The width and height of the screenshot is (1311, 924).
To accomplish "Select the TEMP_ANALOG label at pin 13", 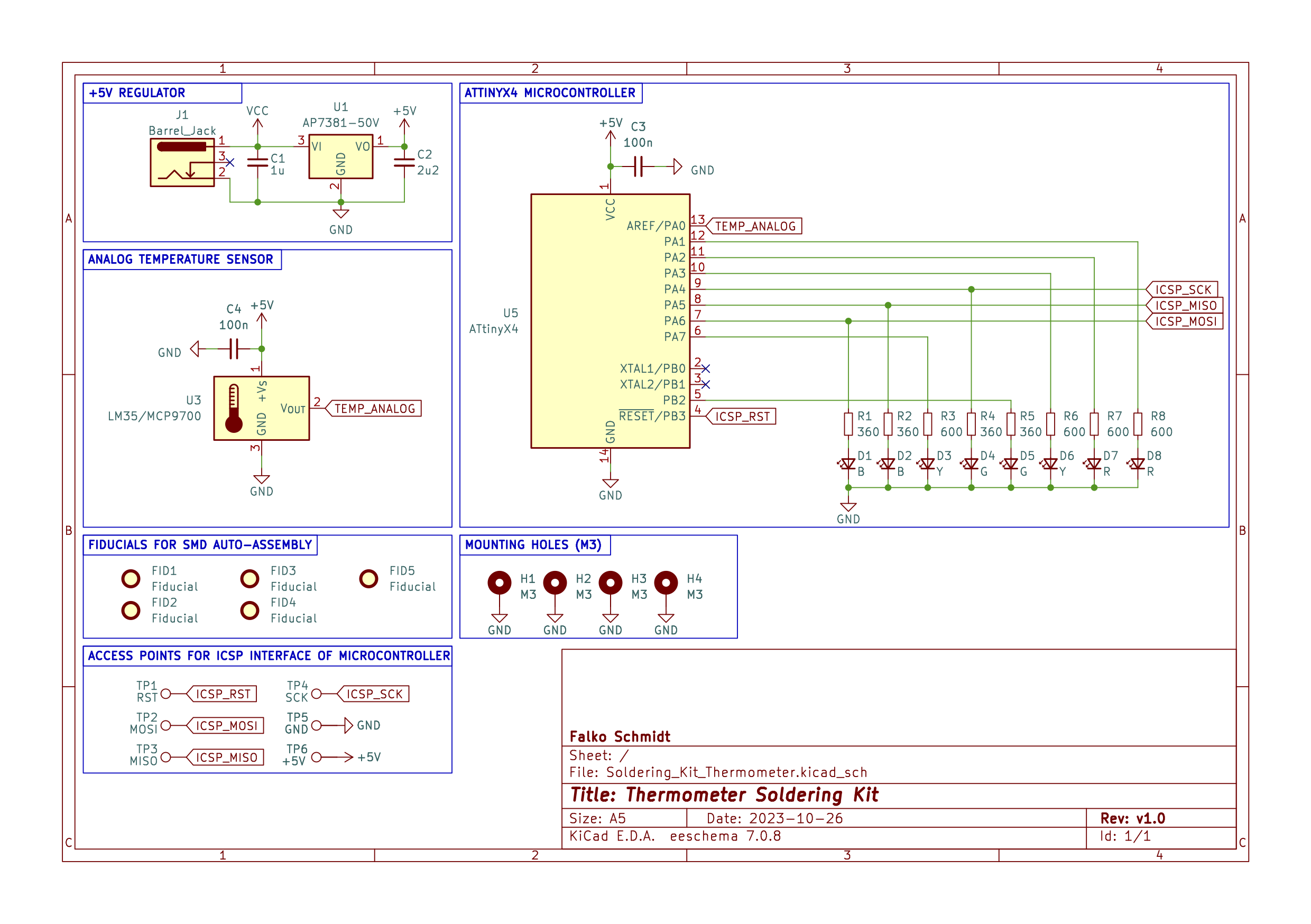I will click(755, 226).
